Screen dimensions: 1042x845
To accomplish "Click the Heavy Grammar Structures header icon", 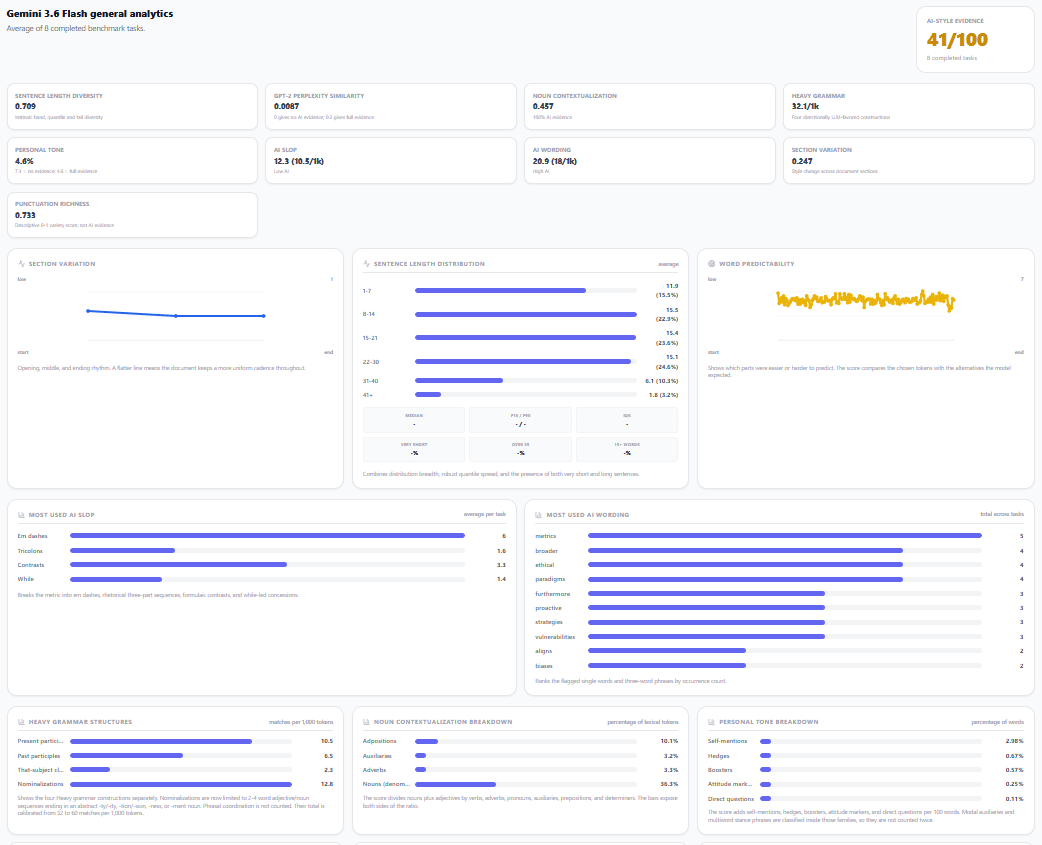I will [x=21, y=721].
